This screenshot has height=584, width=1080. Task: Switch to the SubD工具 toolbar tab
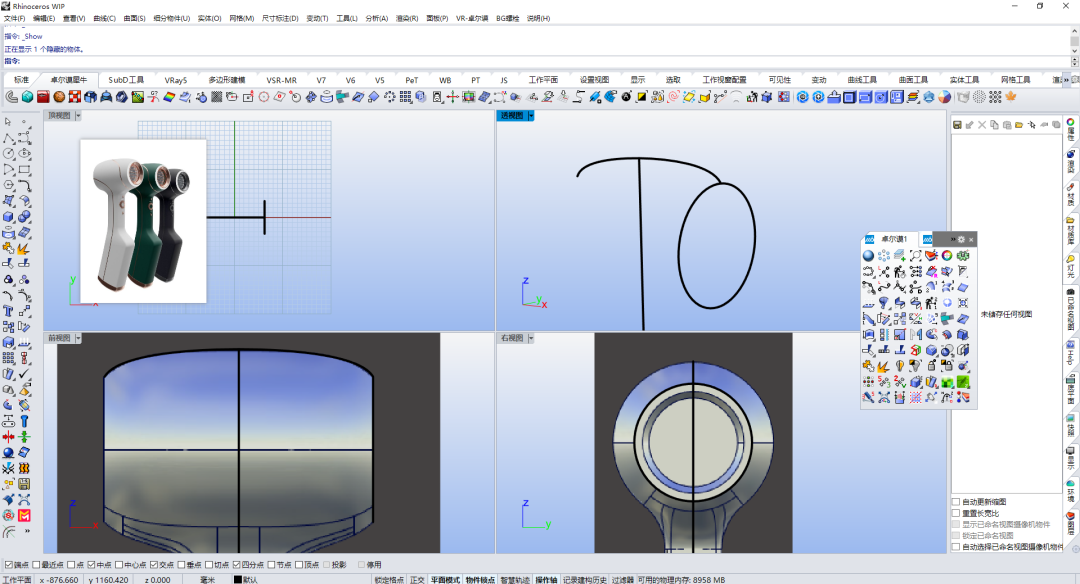[x=126, y=80]
